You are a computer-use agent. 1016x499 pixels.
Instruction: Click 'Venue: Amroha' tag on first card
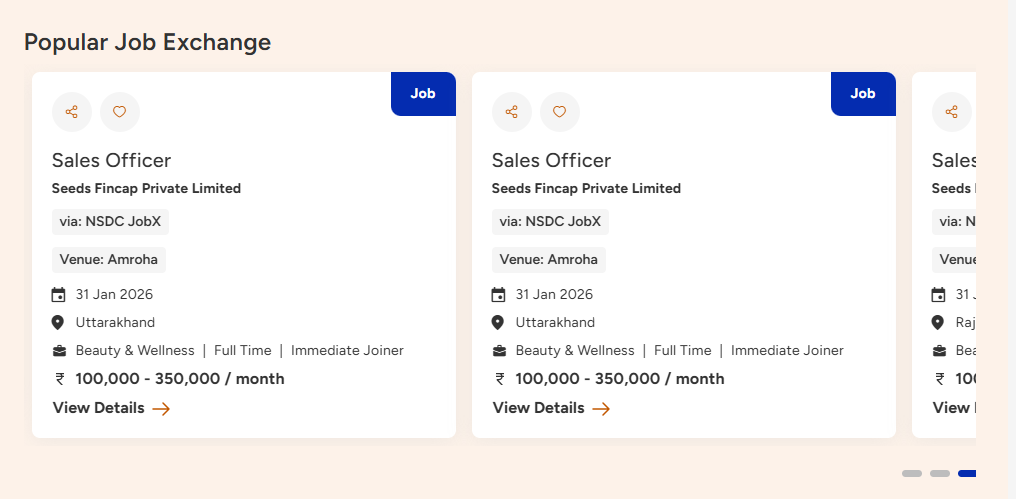(x=109, y=260)
